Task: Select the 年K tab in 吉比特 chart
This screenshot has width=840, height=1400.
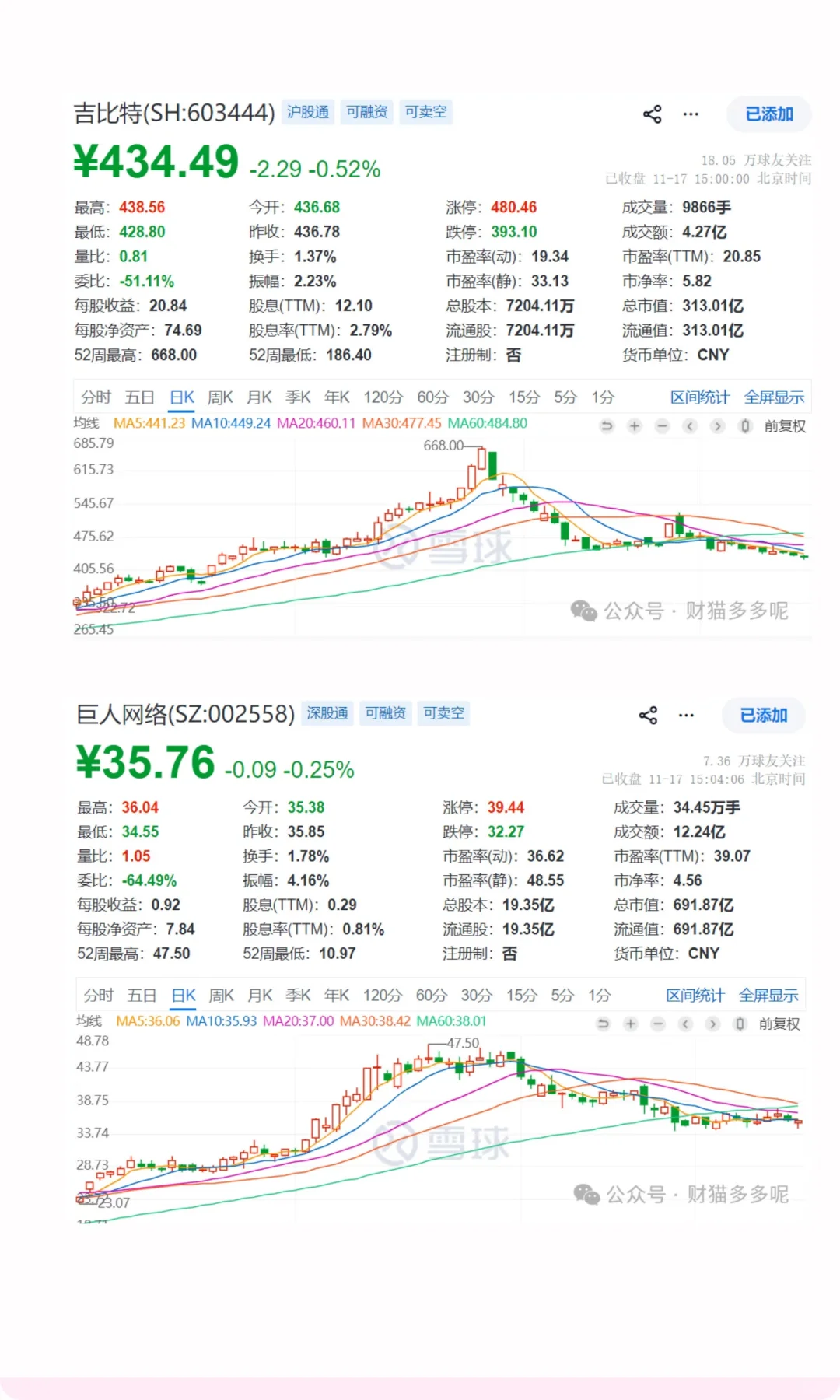Action: click(x=337, y=397)
